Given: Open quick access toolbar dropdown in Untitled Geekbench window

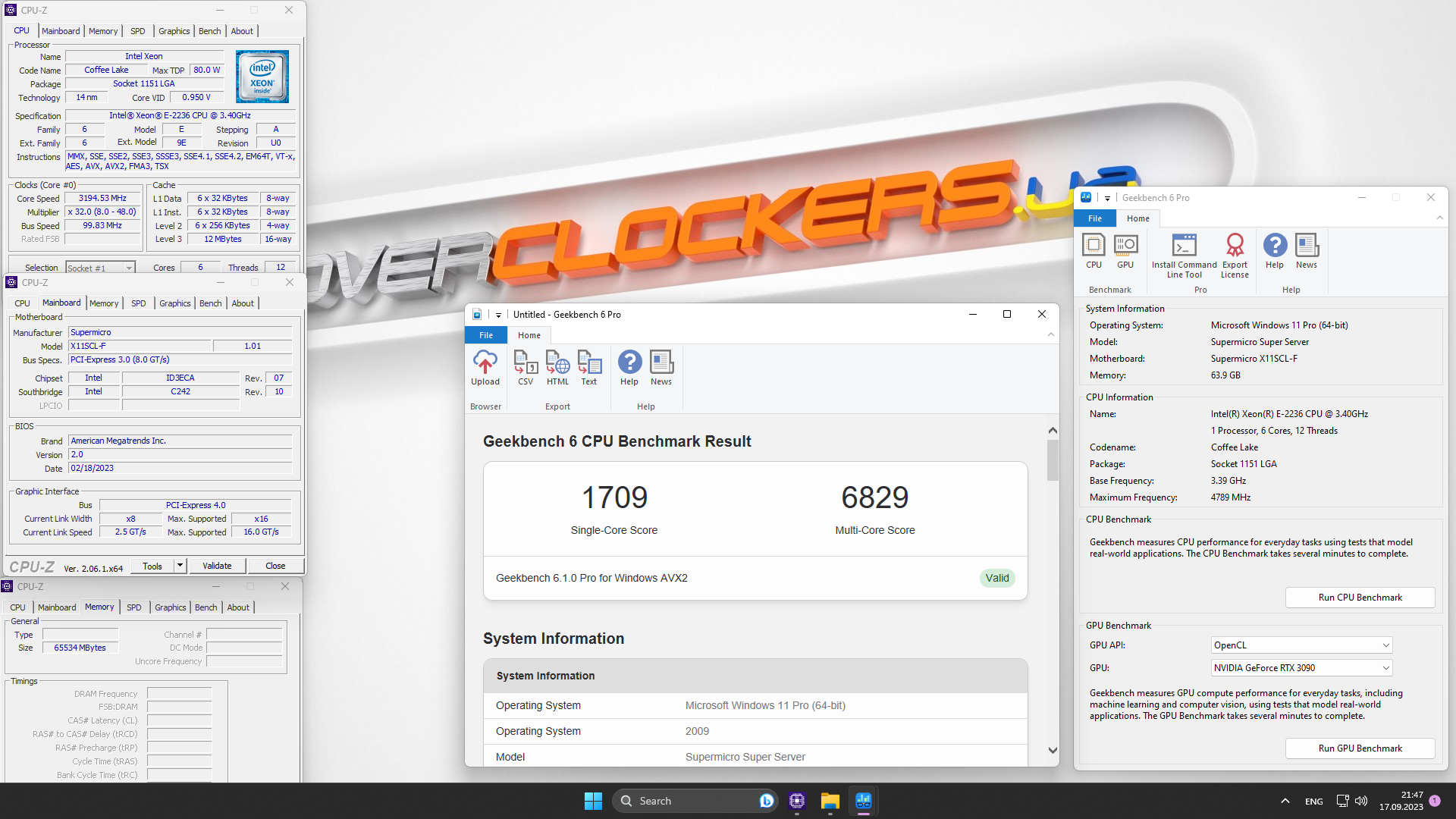Looking at the screenshot, I should [x=498, y=315].
